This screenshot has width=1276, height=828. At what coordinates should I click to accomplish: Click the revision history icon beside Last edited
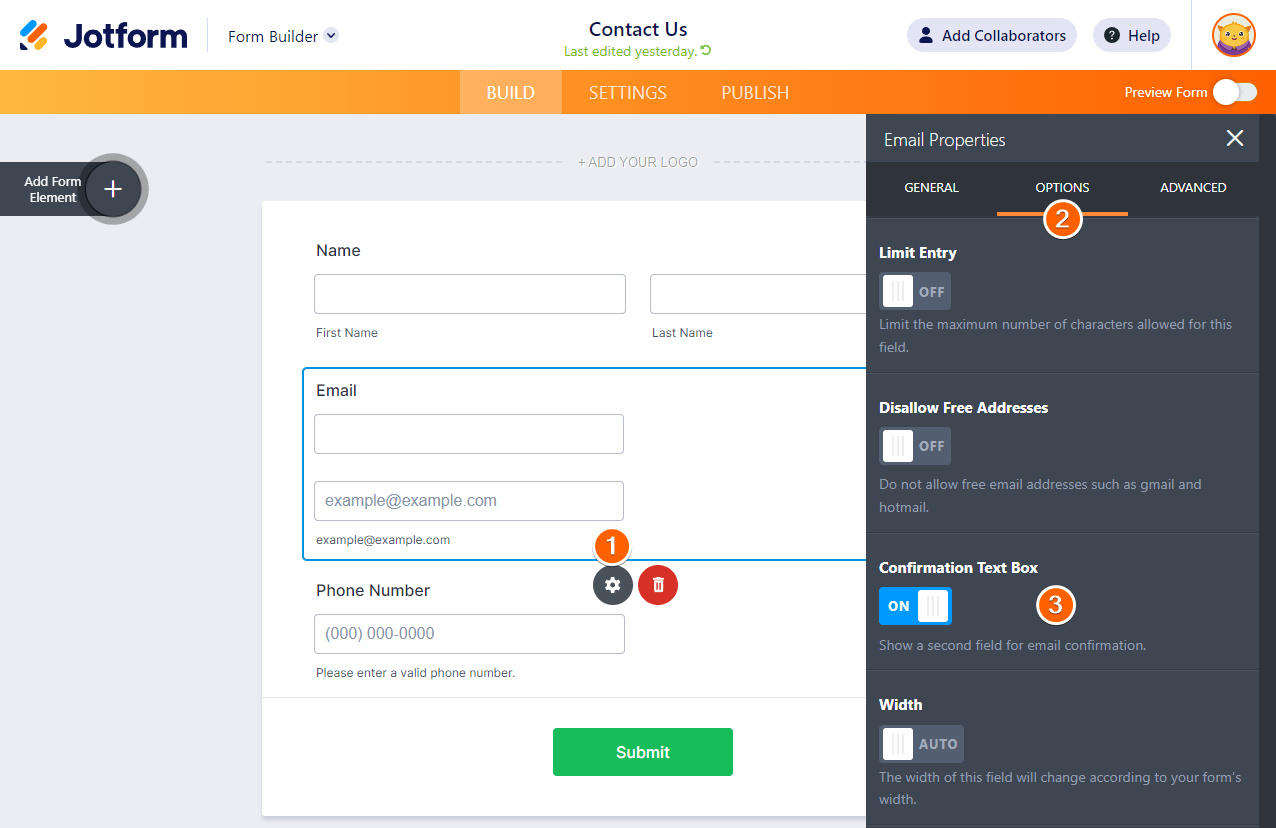(x=706, y=51)
